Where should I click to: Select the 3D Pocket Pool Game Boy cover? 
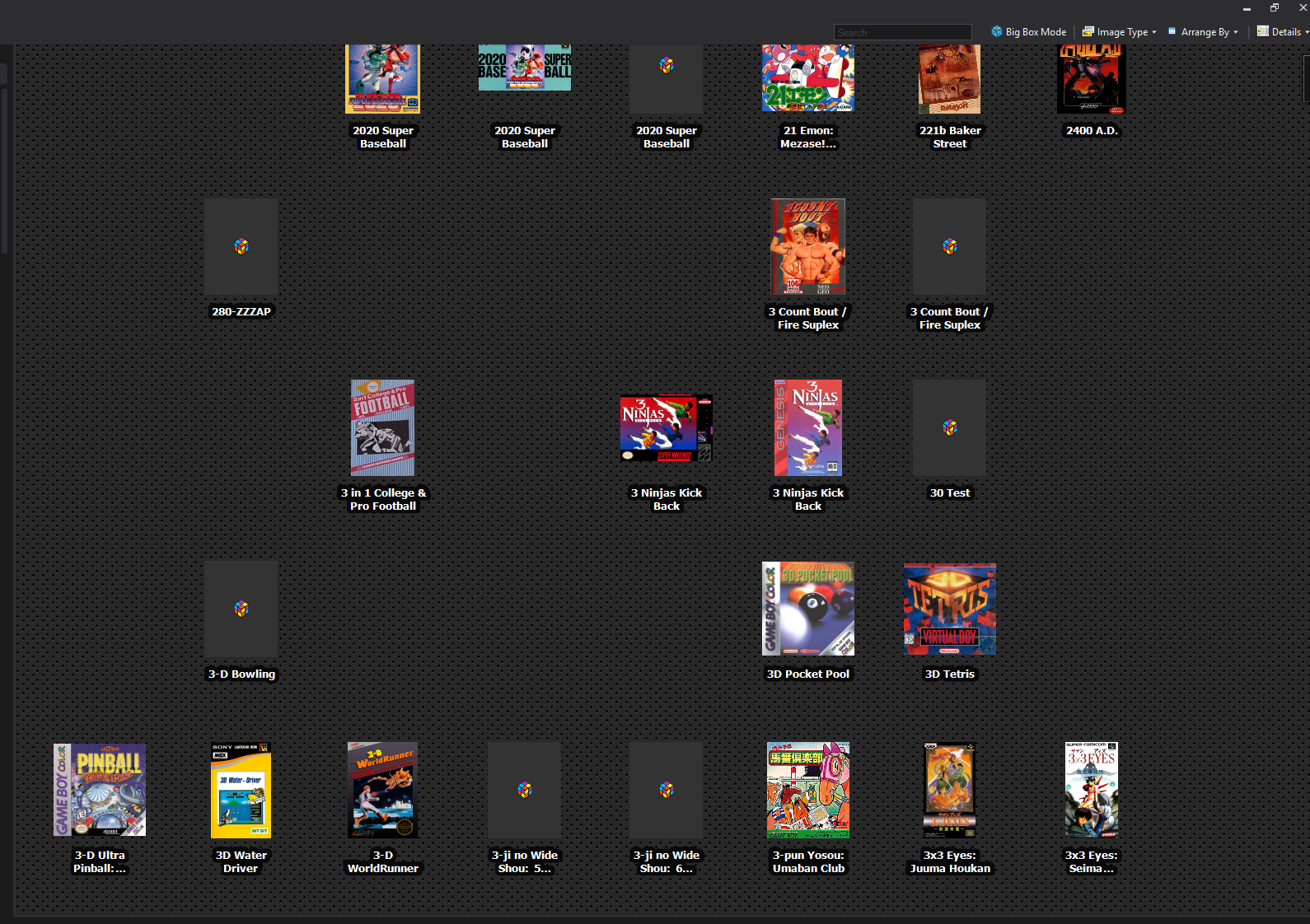tap(808, 609)
